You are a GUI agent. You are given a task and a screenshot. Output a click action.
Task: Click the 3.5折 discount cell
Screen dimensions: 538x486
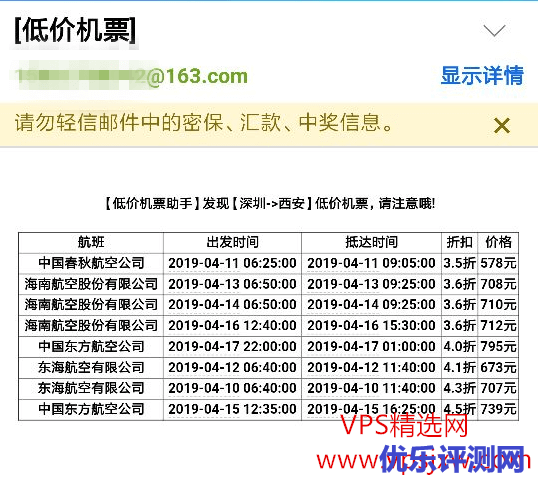tap(459, 263)
